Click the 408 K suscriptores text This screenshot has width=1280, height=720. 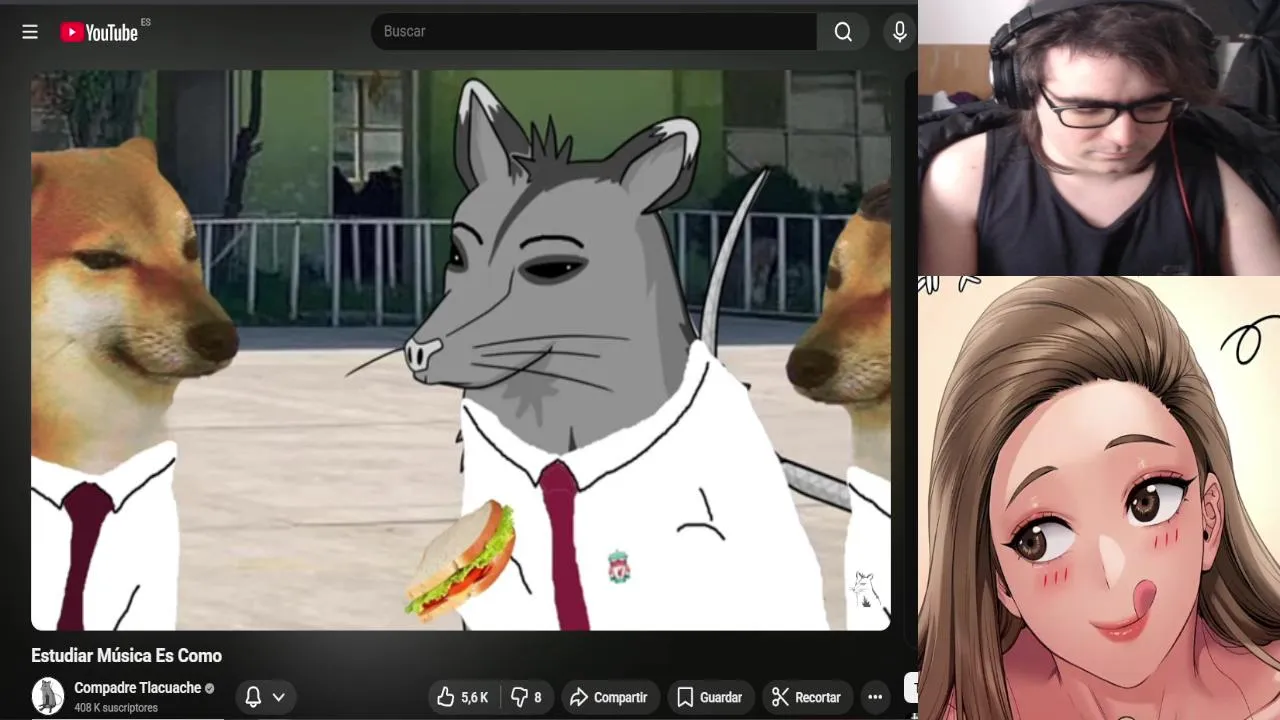pos(116,708)
